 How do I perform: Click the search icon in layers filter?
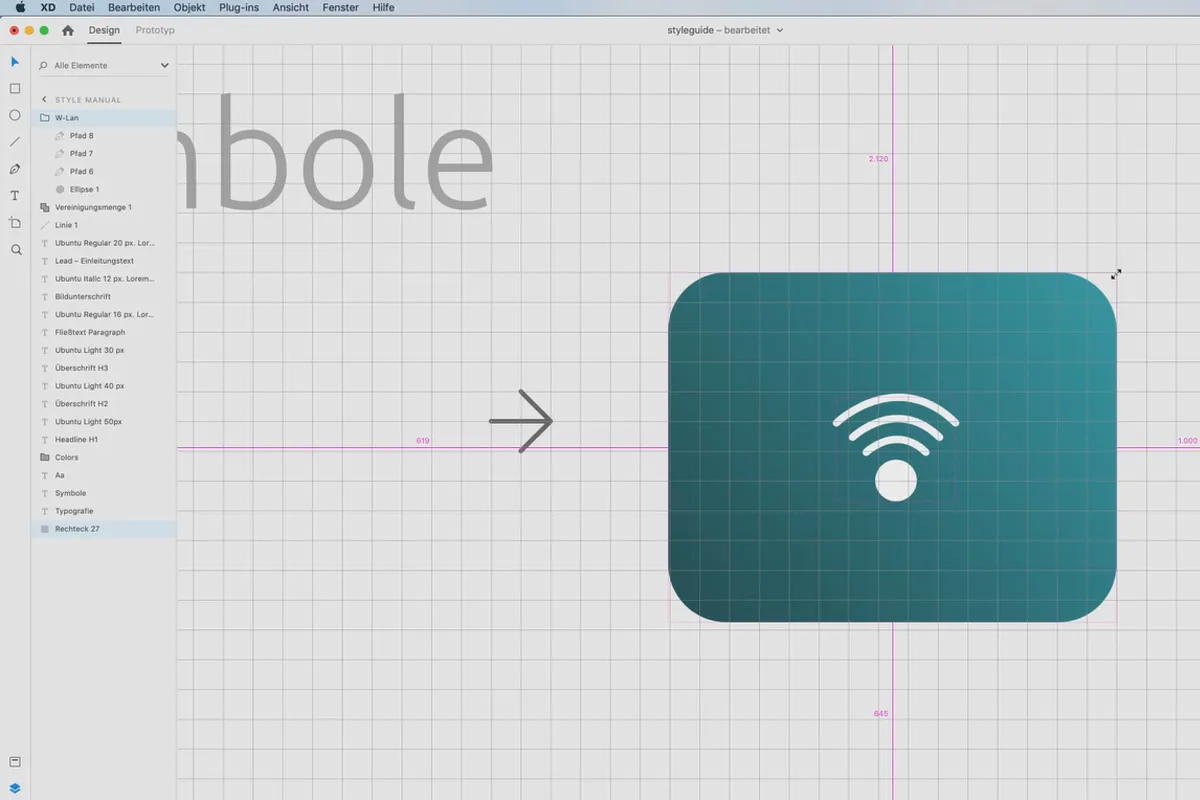(x=44, y=66)
